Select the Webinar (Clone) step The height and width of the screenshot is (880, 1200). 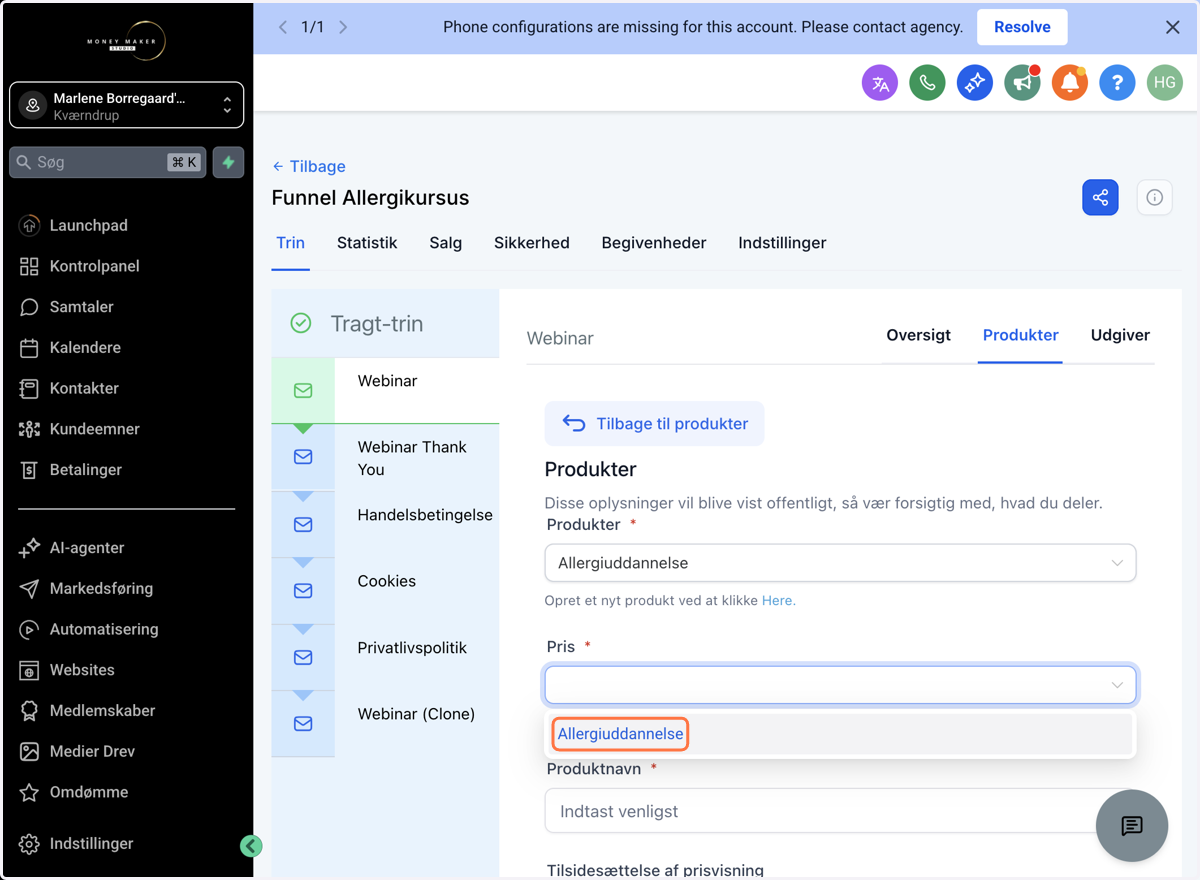coord(385,723)
